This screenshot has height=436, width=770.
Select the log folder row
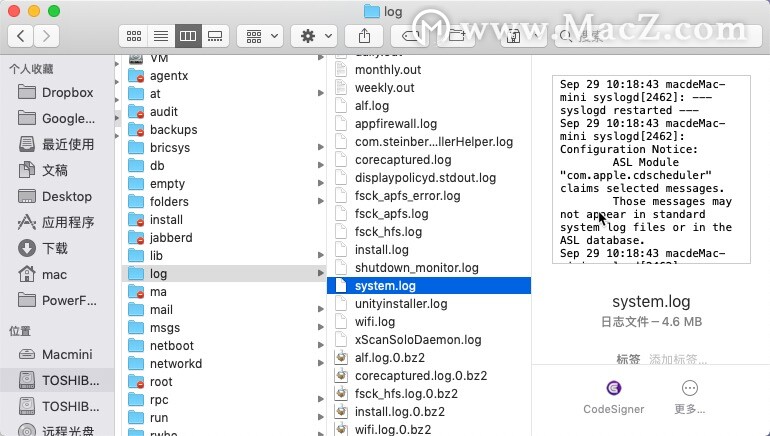224,273
